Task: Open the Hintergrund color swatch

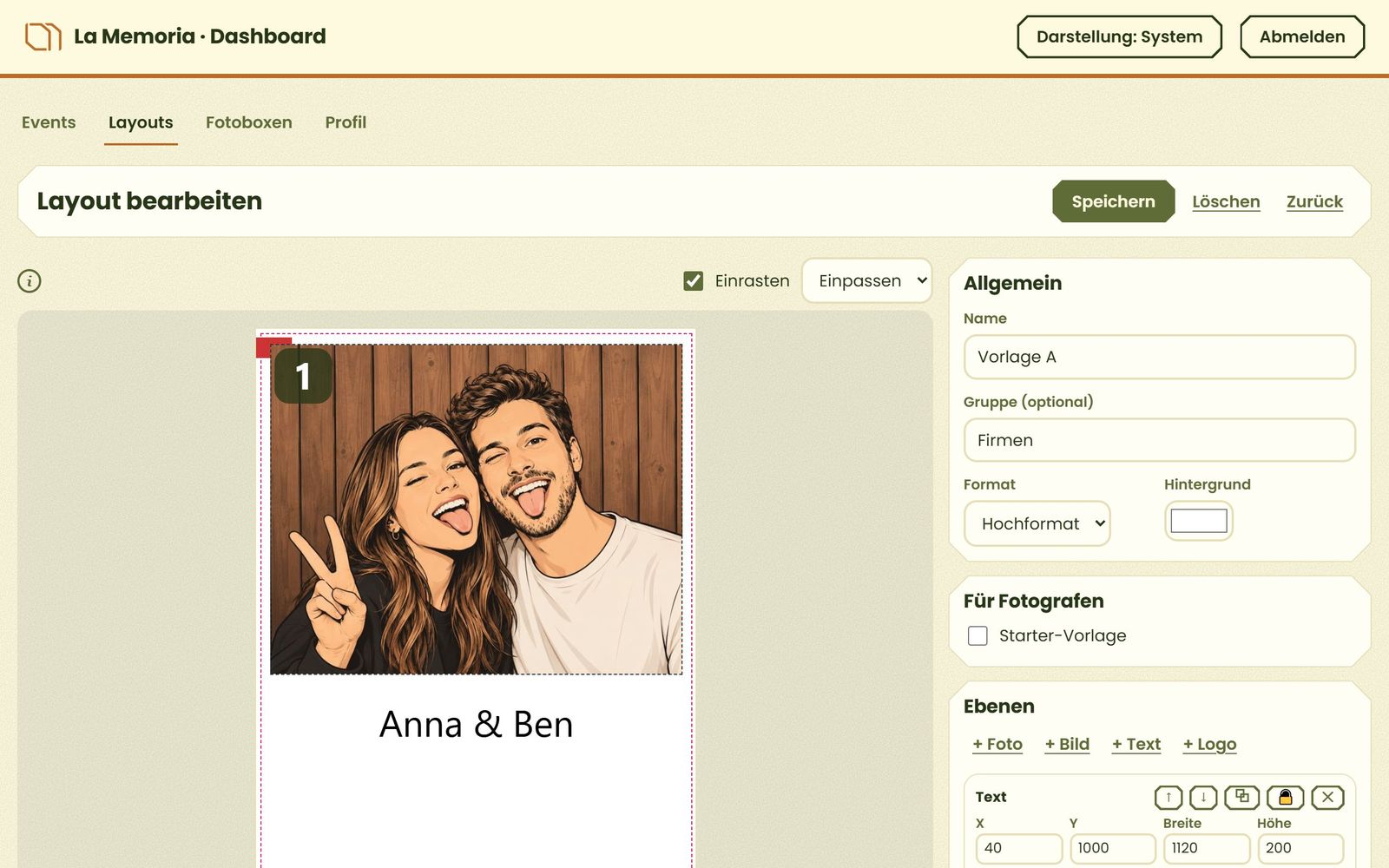Action: coord(1199,521)
